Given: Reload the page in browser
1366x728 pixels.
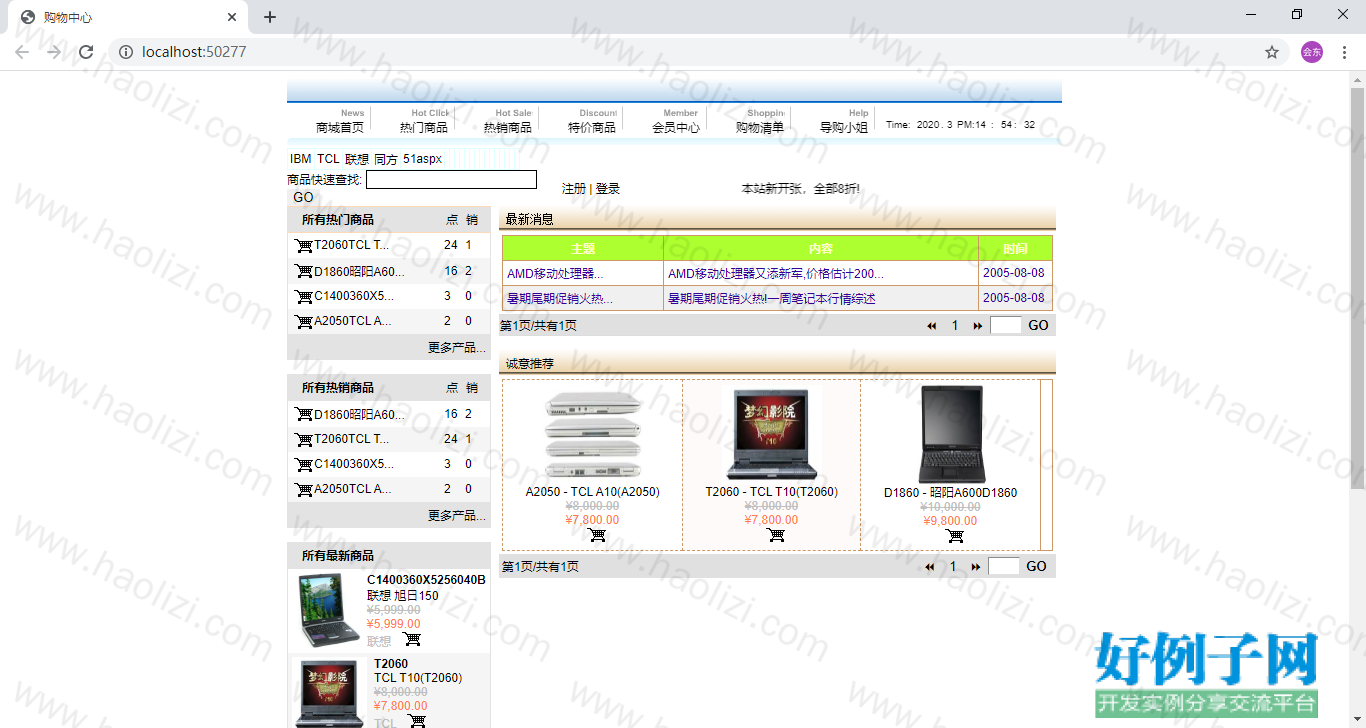Looking at the screenshot, I should [x=86, y=52].
